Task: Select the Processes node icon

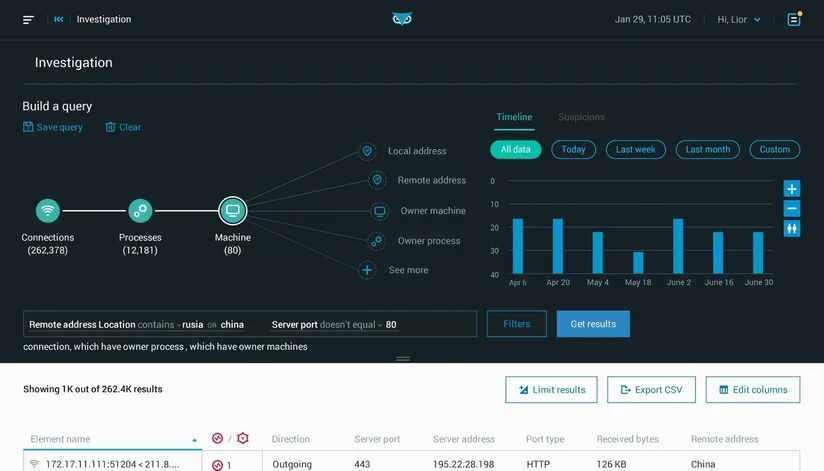Action: [x=140, y=211]
